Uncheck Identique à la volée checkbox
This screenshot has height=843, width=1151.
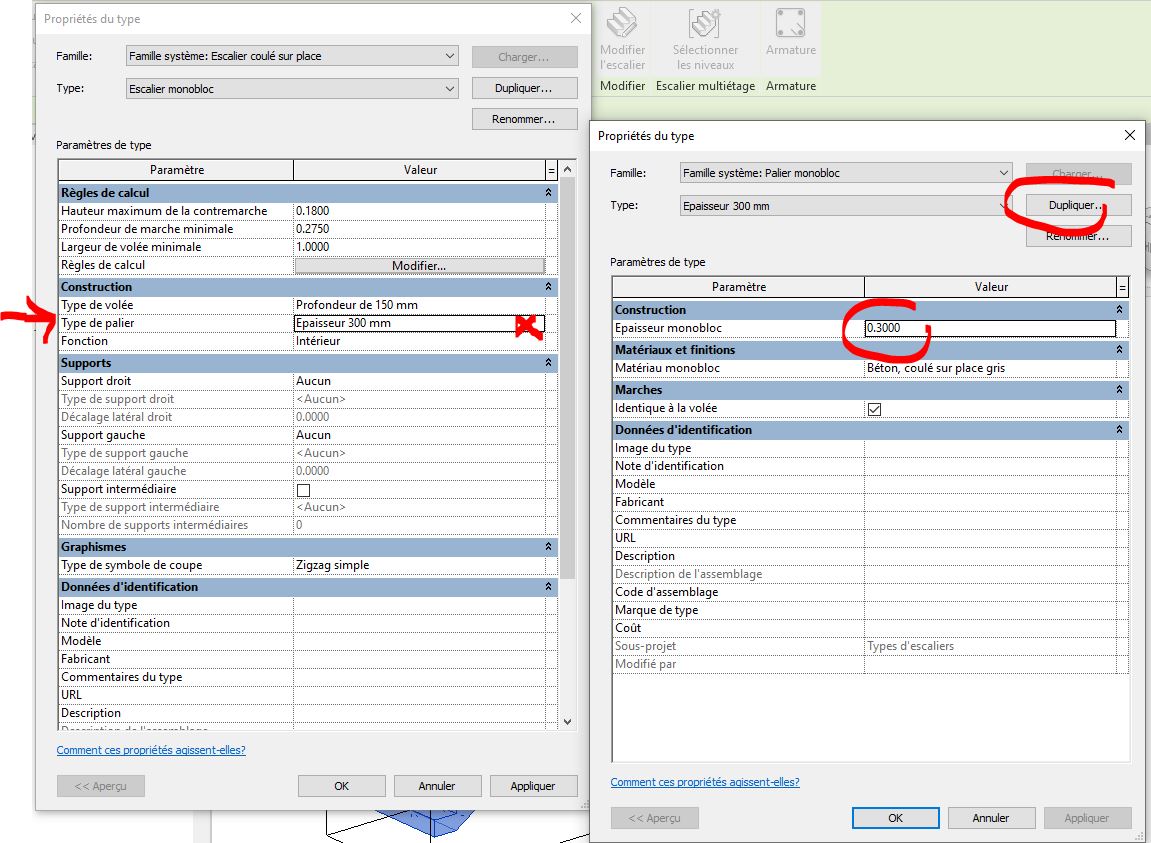[x=875, y=409]
